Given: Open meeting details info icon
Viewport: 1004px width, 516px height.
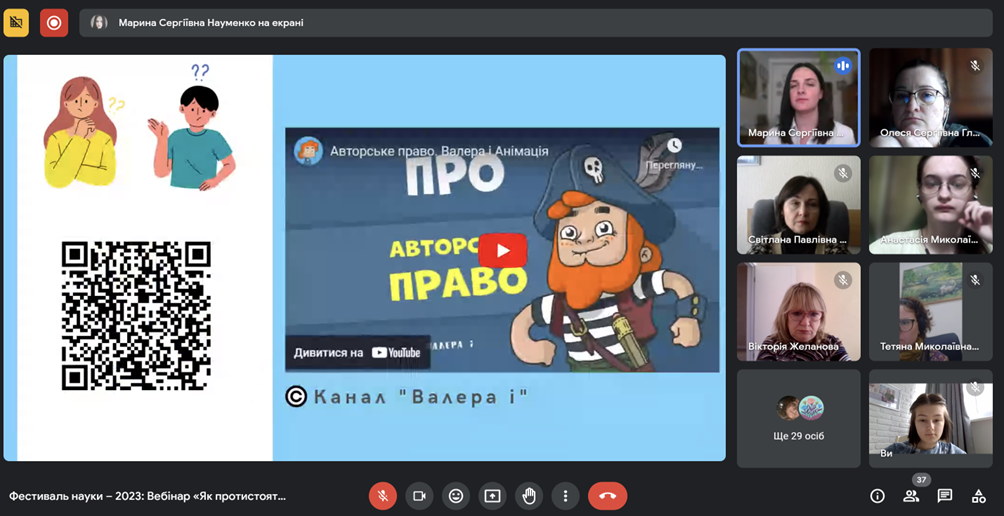Looking at the screenshot, I should click(877, 496).
